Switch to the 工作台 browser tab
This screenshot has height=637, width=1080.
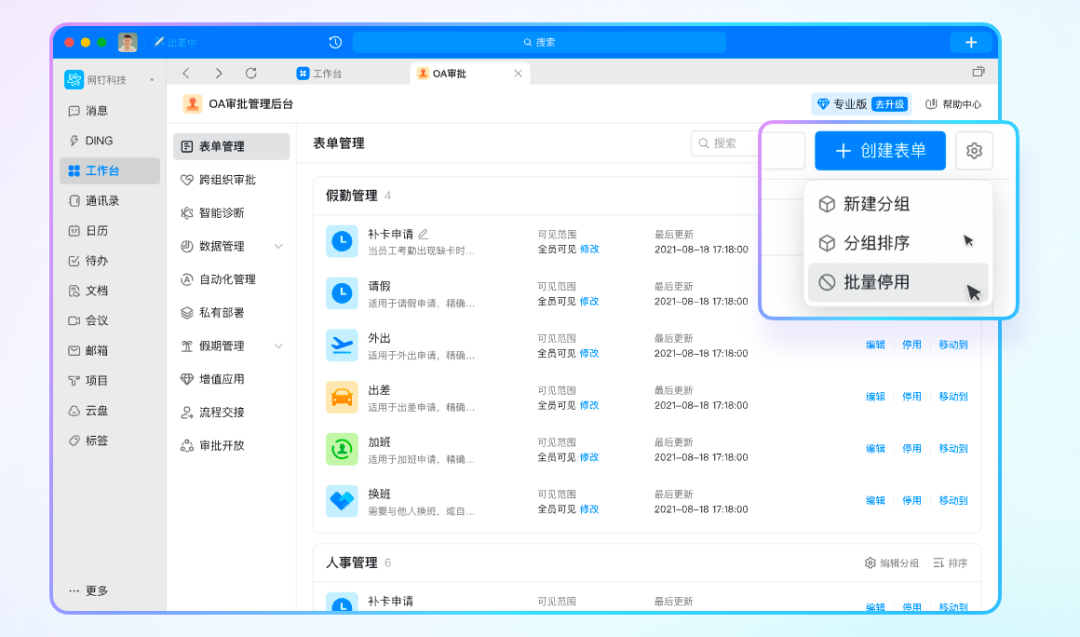(320, 74)
